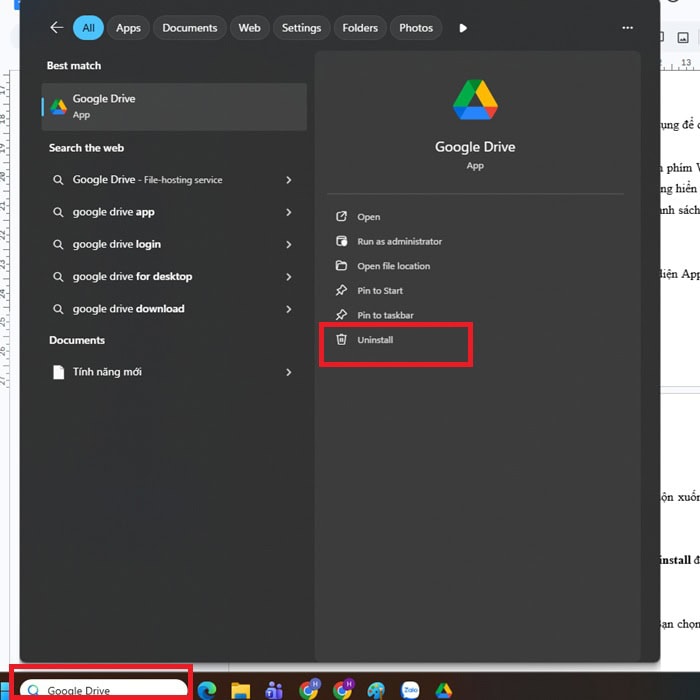Screen dimensions: 700x700
Task: Open Microsoft Teams from the taskbar
Action: point(274,690)
